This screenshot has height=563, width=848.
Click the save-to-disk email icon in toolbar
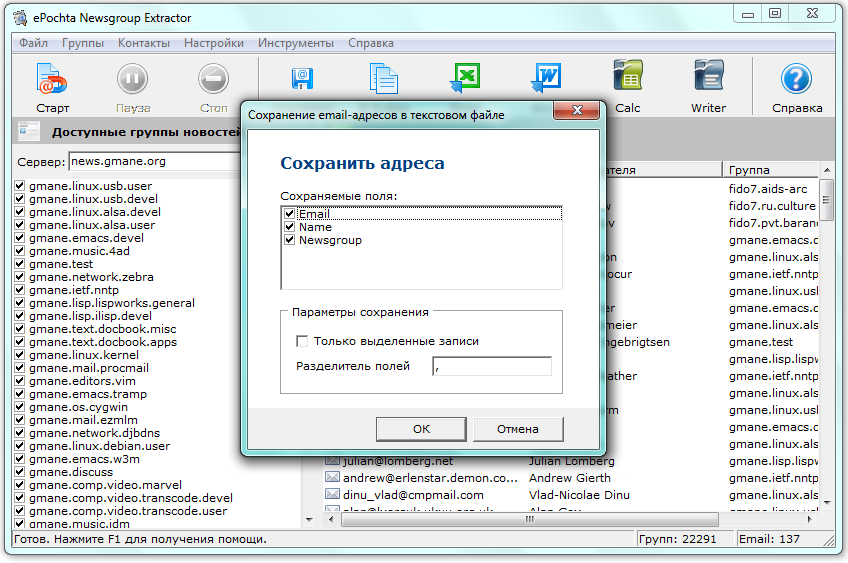(302, 79)
